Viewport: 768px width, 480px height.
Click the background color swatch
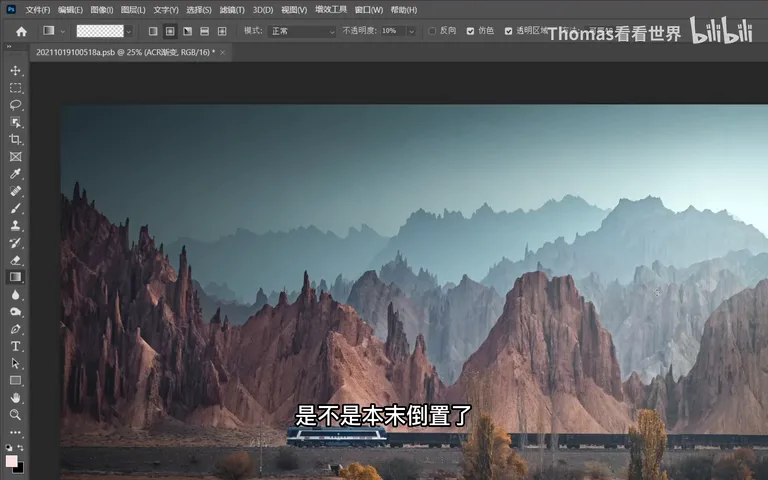20,469
